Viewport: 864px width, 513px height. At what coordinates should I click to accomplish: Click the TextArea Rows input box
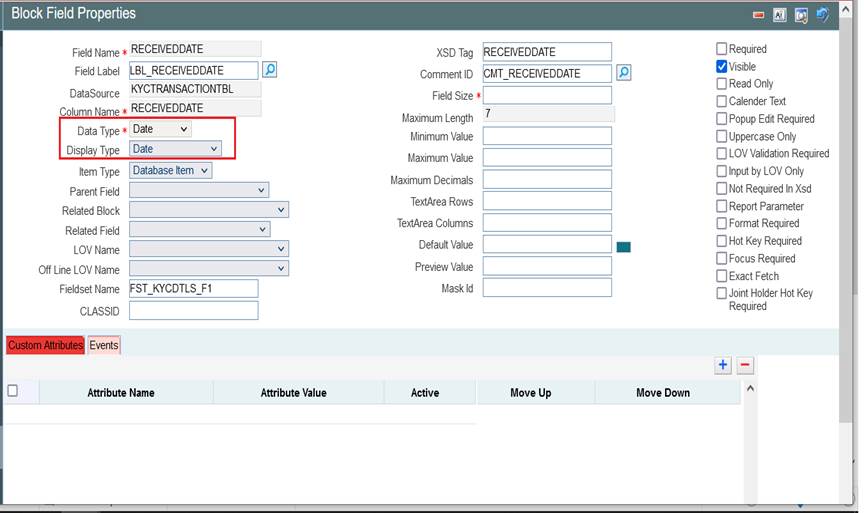tap(547, 201)
